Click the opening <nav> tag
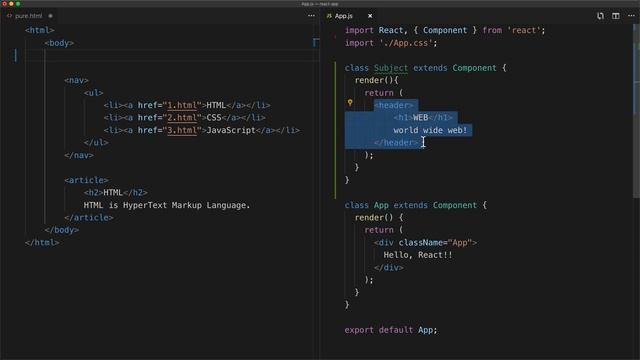This screenshot has width=640, height=360. tap(76, 80)
